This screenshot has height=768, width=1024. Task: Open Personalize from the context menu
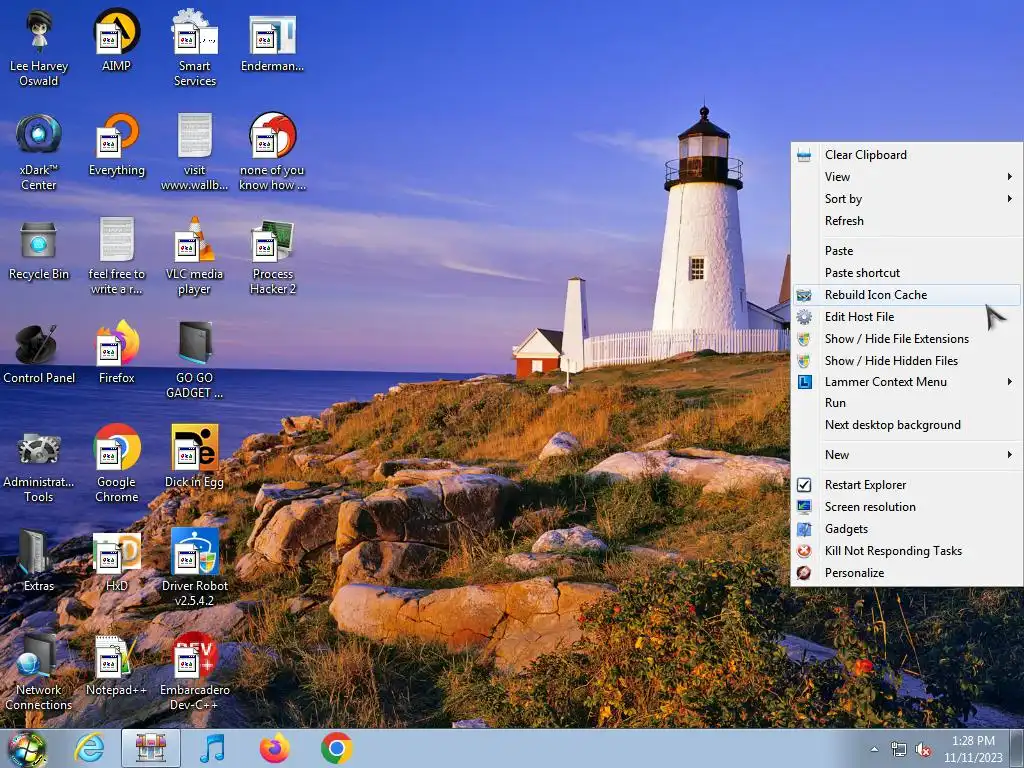pos(907,573)
